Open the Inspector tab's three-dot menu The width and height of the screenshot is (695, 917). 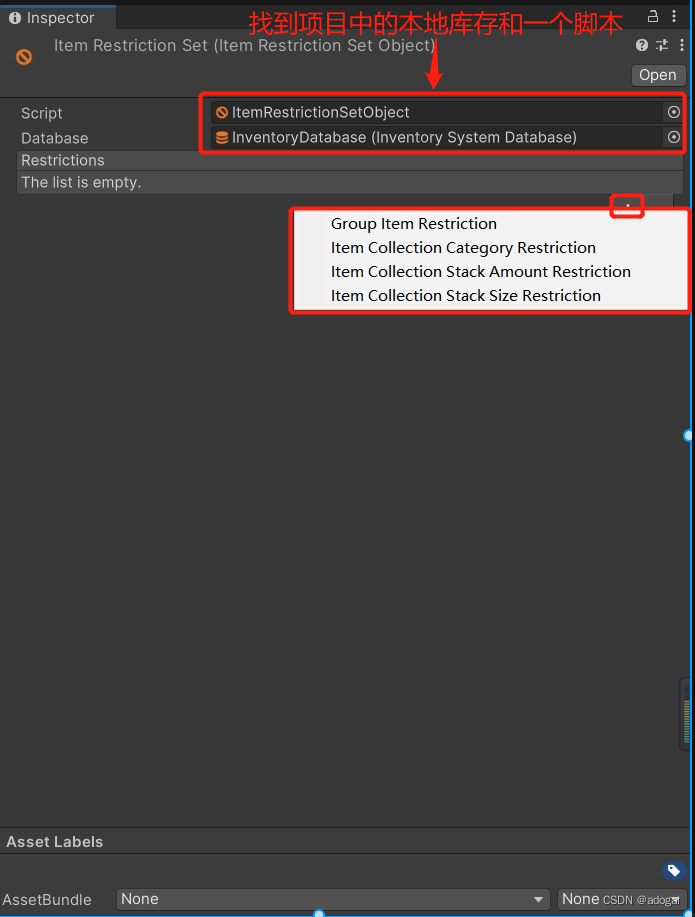674,16
